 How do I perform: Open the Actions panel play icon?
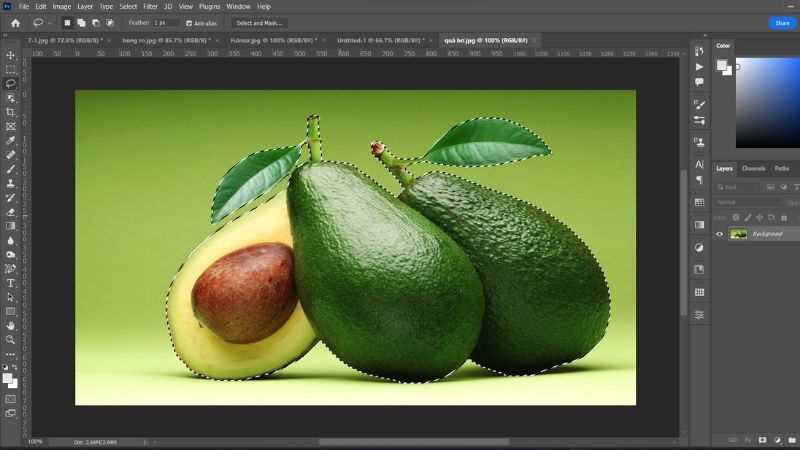pos(699,67)
